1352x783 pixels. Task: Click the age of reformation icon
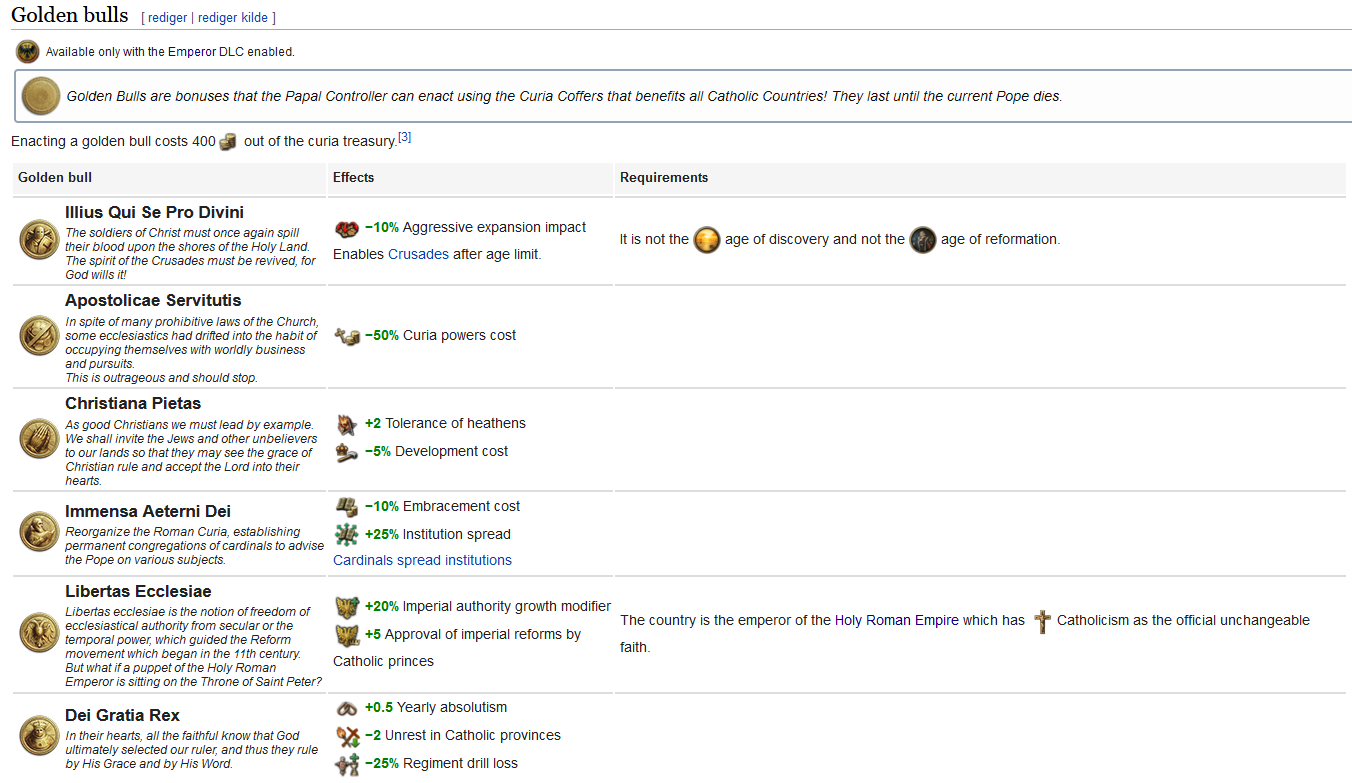tap(923, 240)
